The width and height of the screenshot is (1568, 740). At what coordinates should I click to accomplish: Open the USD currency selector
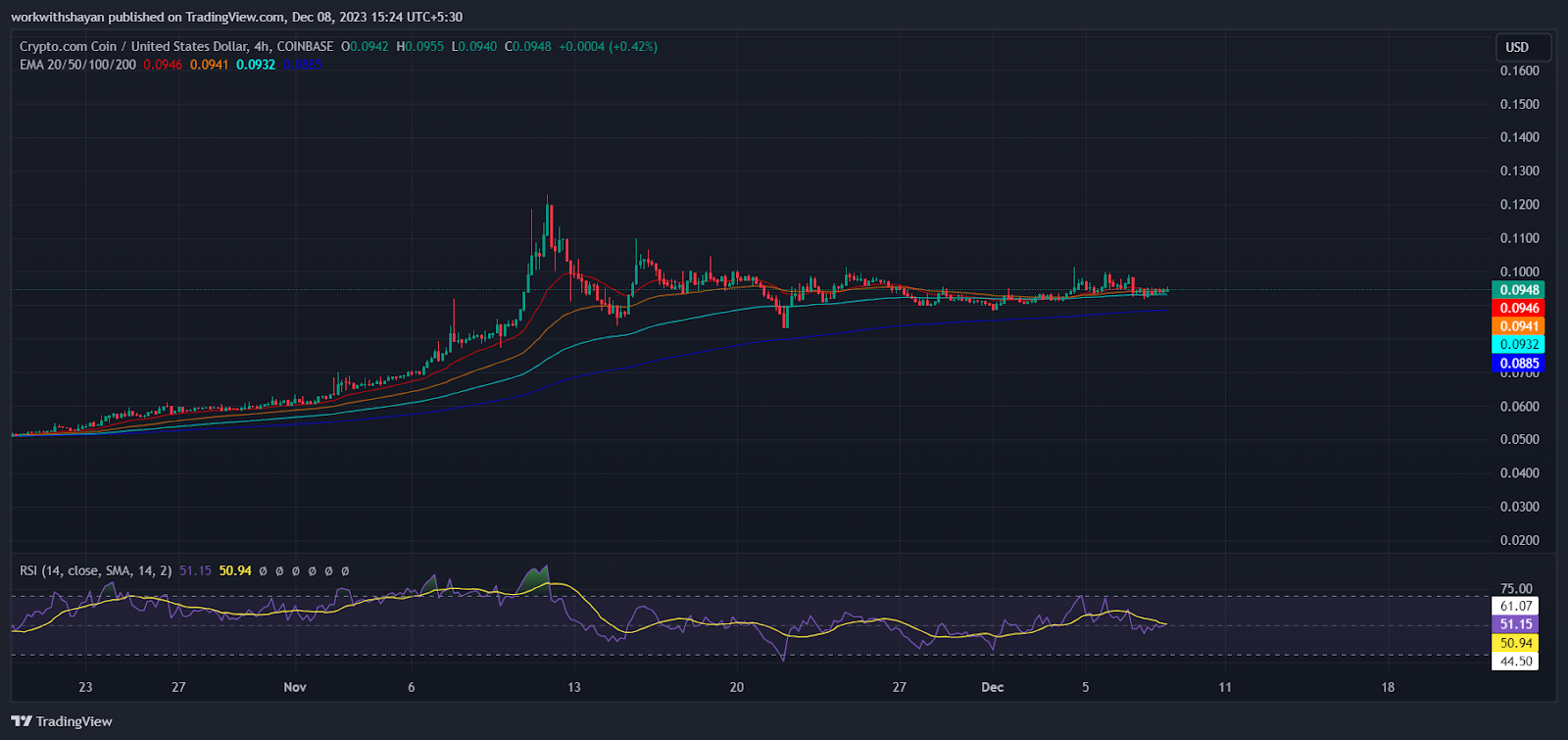[x=1522, y=47]
